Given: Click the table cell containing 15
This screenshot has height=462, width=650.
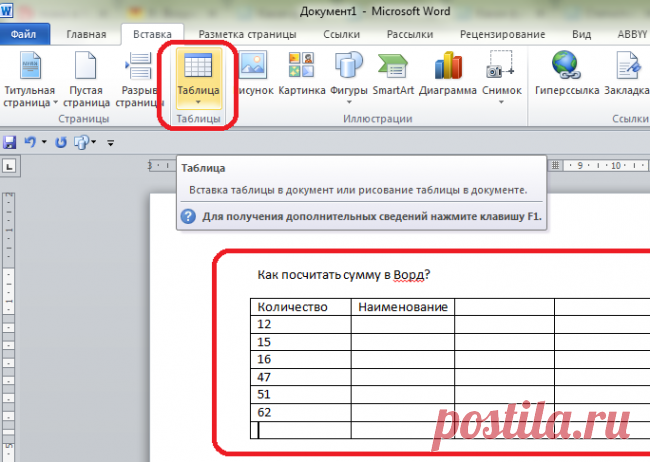Looking at the screenshot, I should (x=301, y=342).
